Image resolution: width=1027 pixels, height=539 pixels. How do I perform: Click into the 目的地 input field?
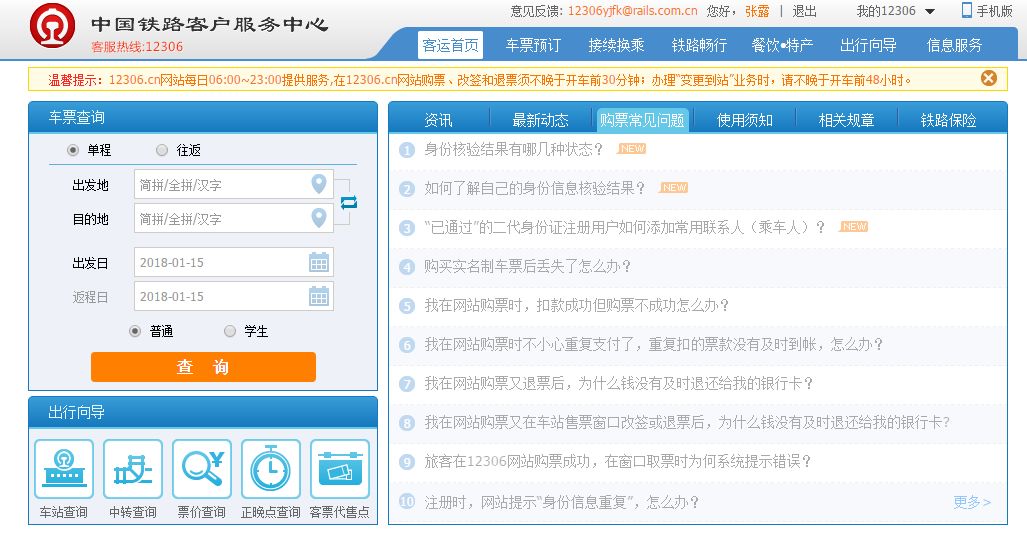(x=234, y=219)
